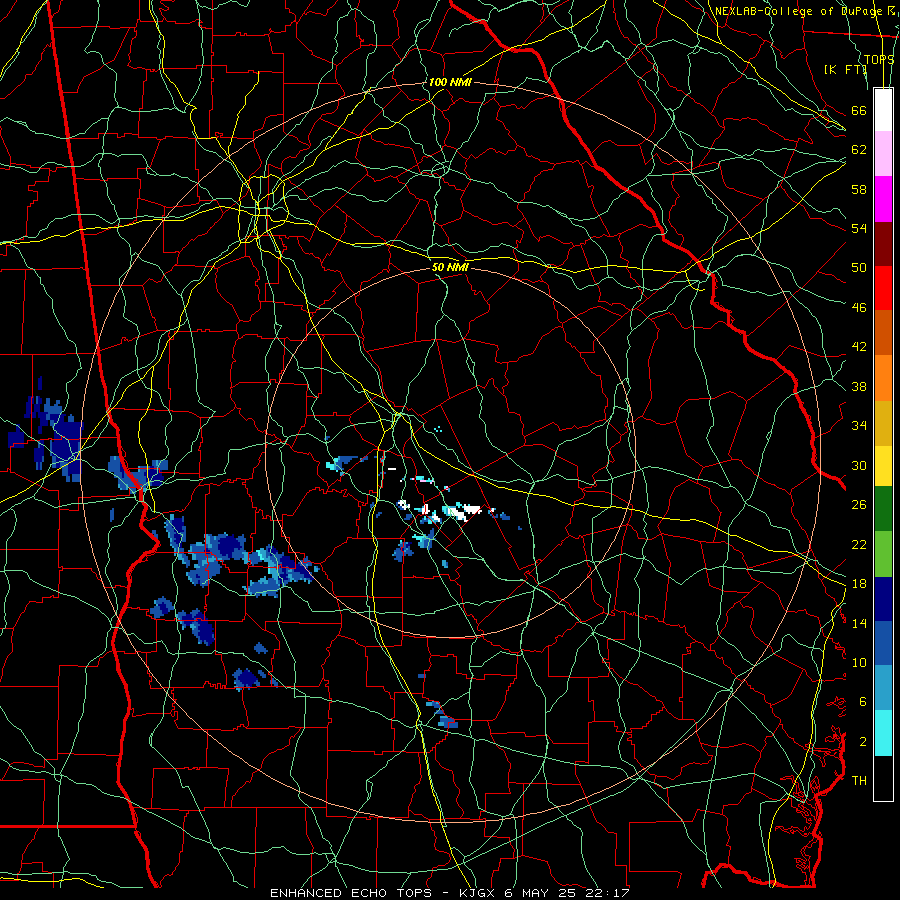This screenshot has width=900, height=900.
Task: Click the TH legend label
Action: 859,781
